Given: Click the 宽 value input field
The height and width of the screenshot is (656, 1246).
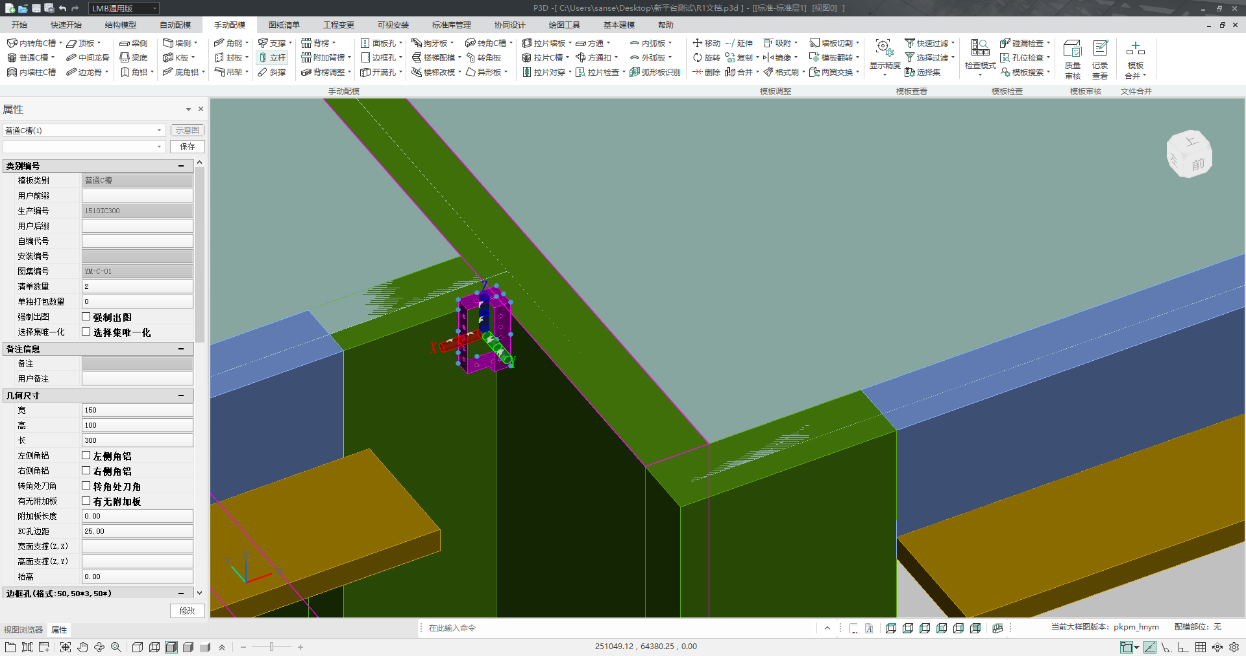Looking at the screenshot, I should pyautogui.click(x=137, y=410).
